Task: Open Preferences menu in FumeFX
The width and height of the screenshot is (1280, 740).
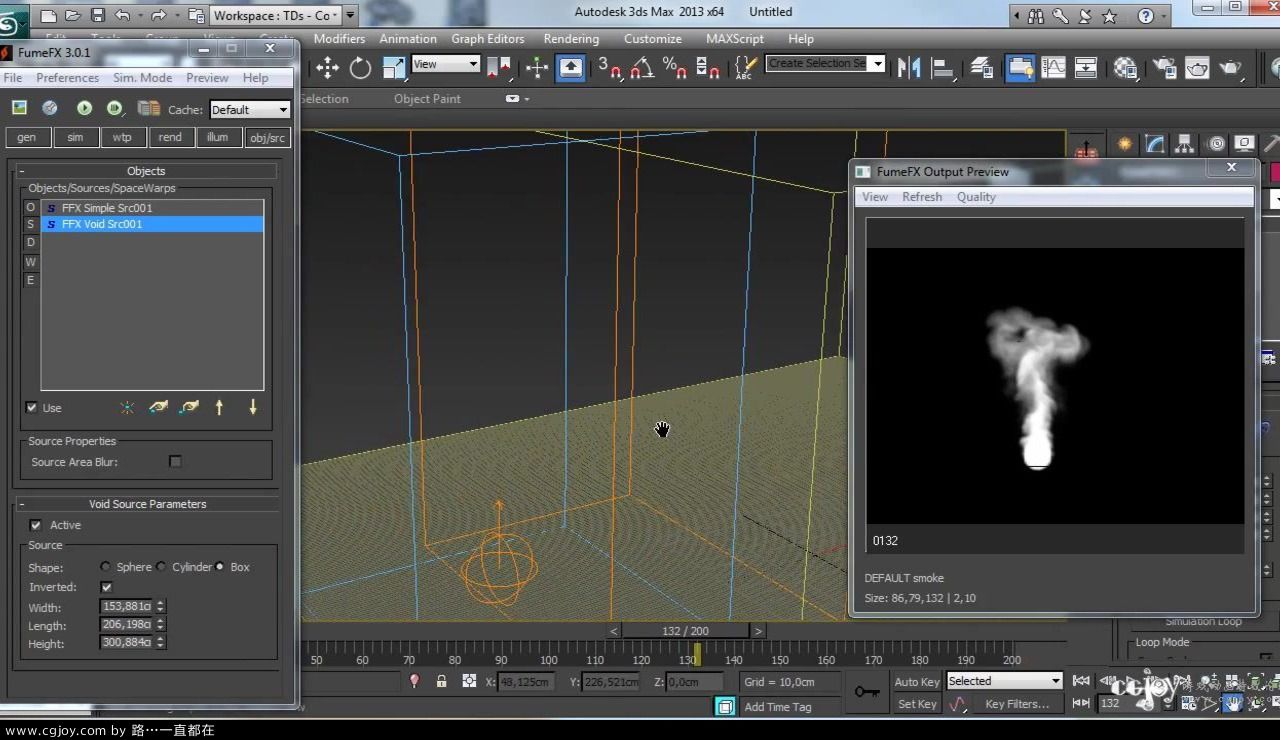Action: 67,78
